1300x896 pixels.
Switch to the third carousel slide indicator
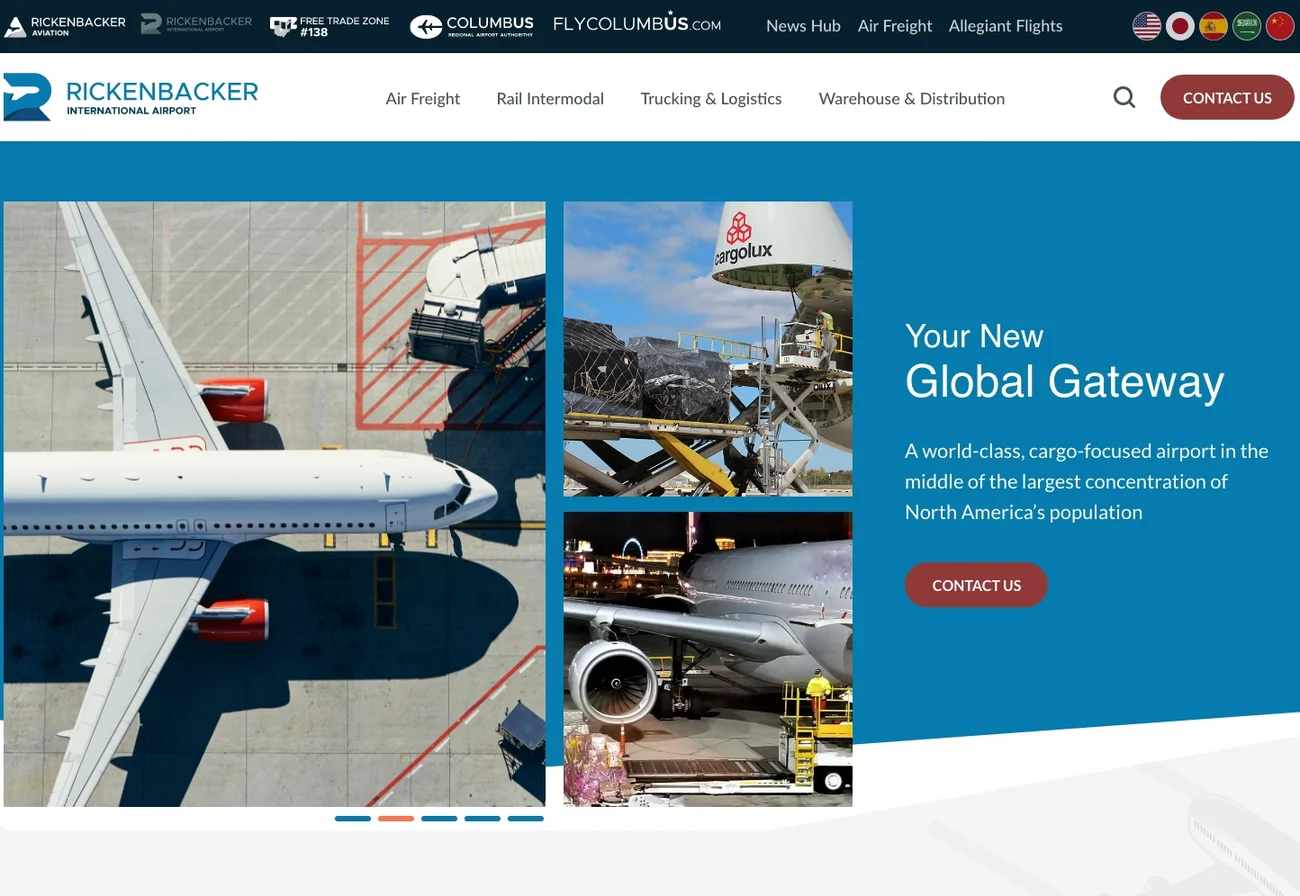coord(439,818)
